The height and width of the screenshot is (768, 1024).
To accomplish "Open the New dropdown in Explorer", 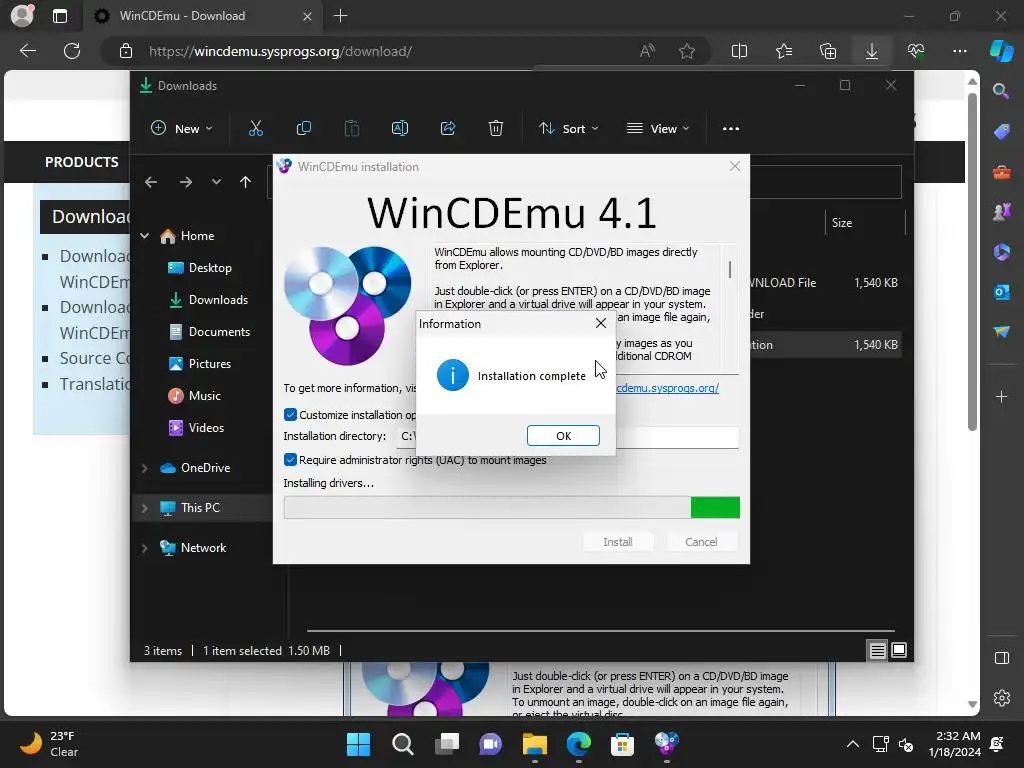I will 182,129.
